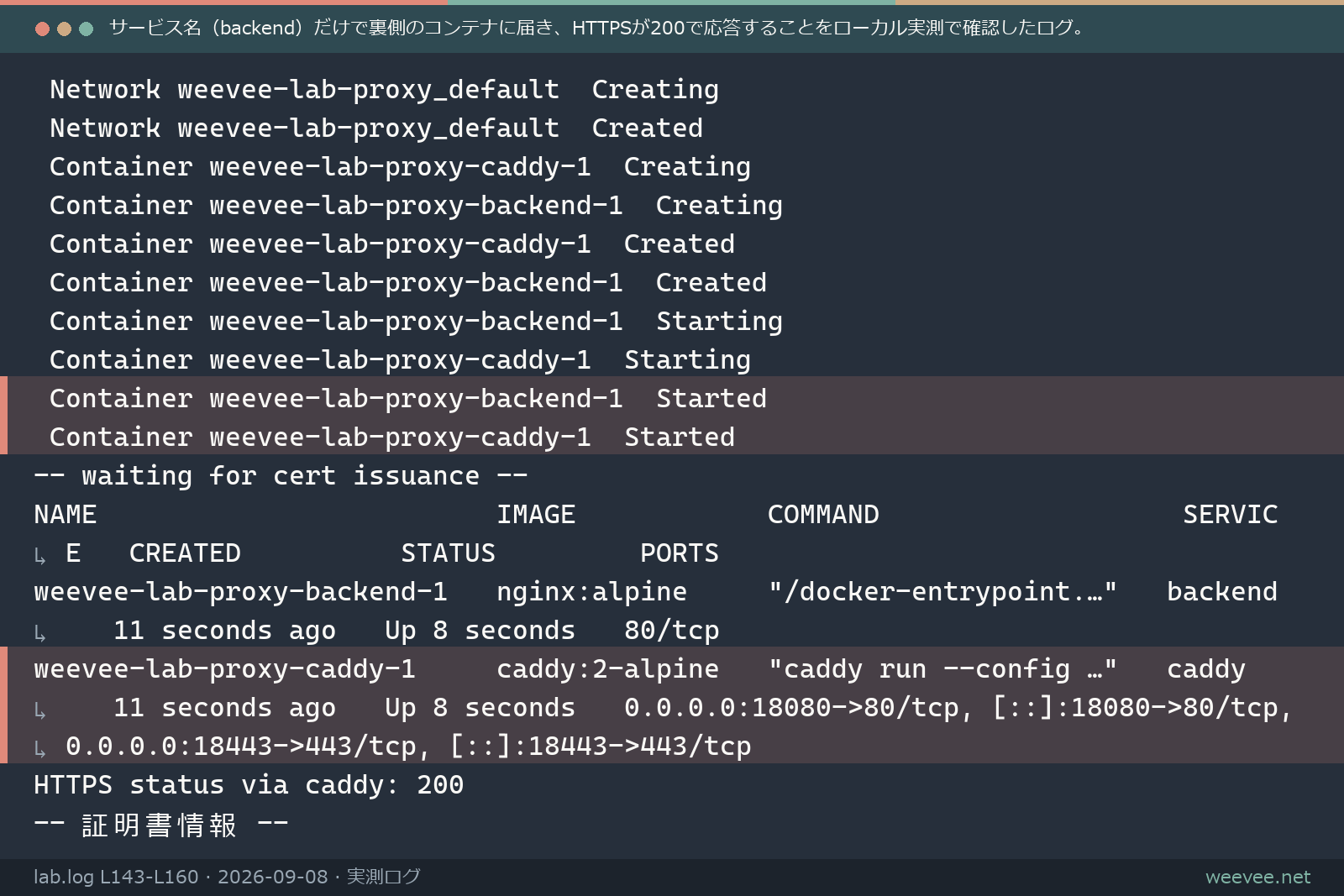Screen dimensions: 1344x896
Task: Select line 'weevee-lab-proxy-backend-1 Created'
Action: tap(408, 282)
